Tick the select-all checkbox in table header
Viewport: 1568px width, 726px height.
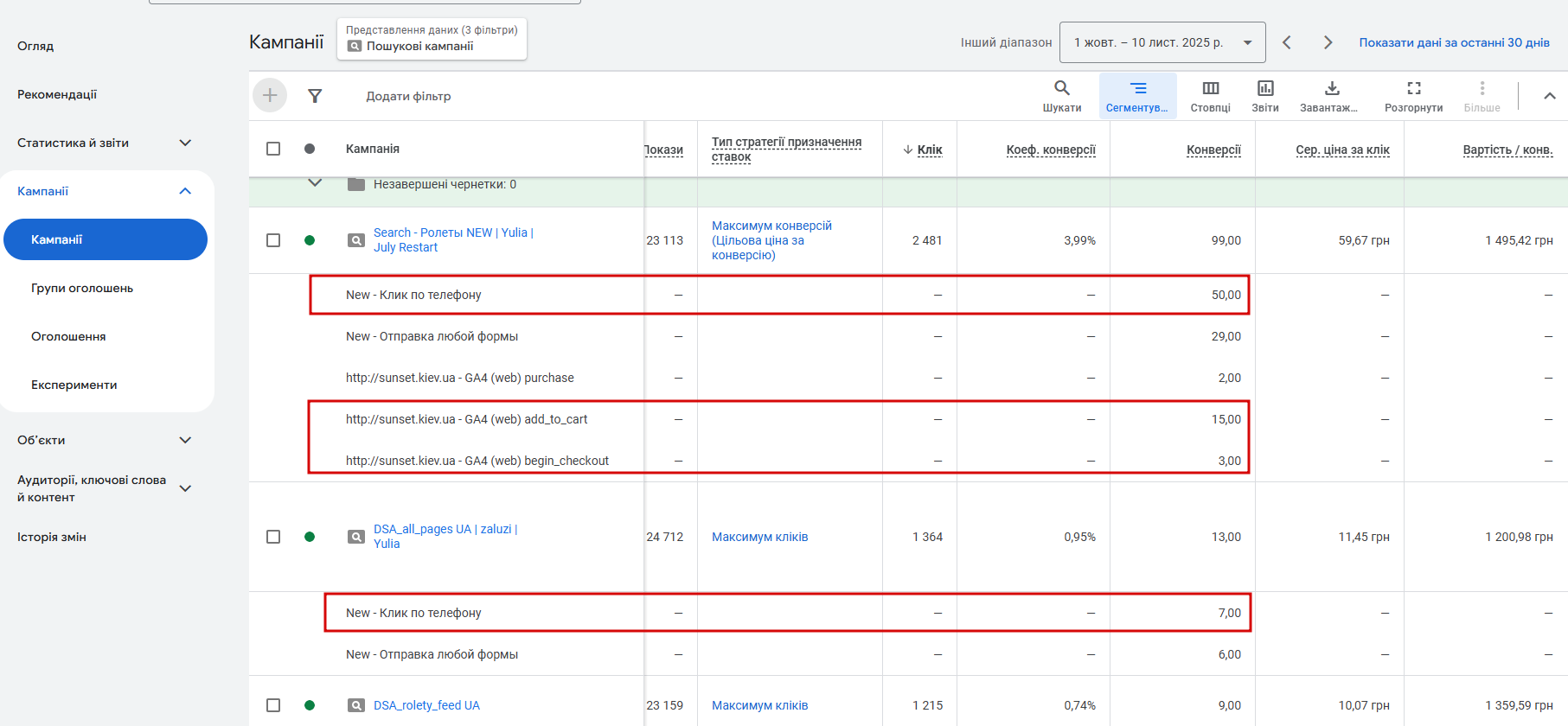coord(273,149)
